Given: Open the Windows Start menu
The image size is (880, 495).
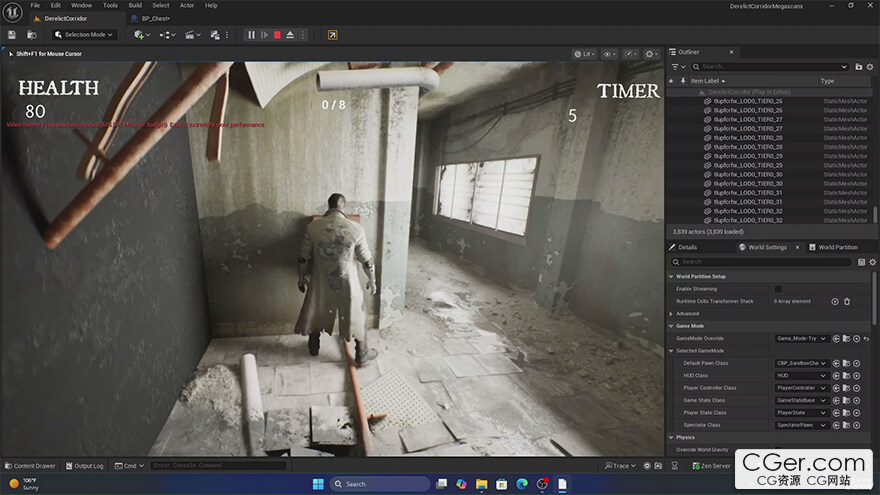Looking at the screenshot, I should point(318,484).
